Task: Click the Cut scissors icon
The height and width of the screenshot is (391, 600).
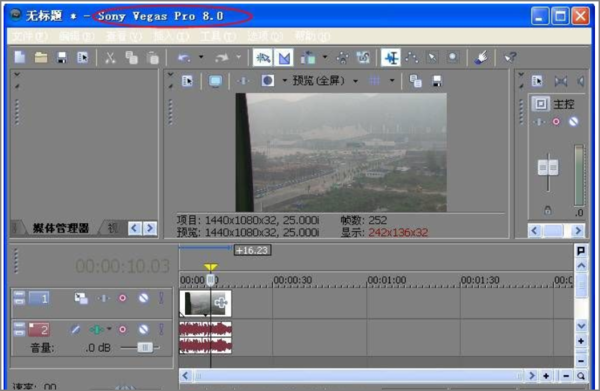Action: [110, 58]
